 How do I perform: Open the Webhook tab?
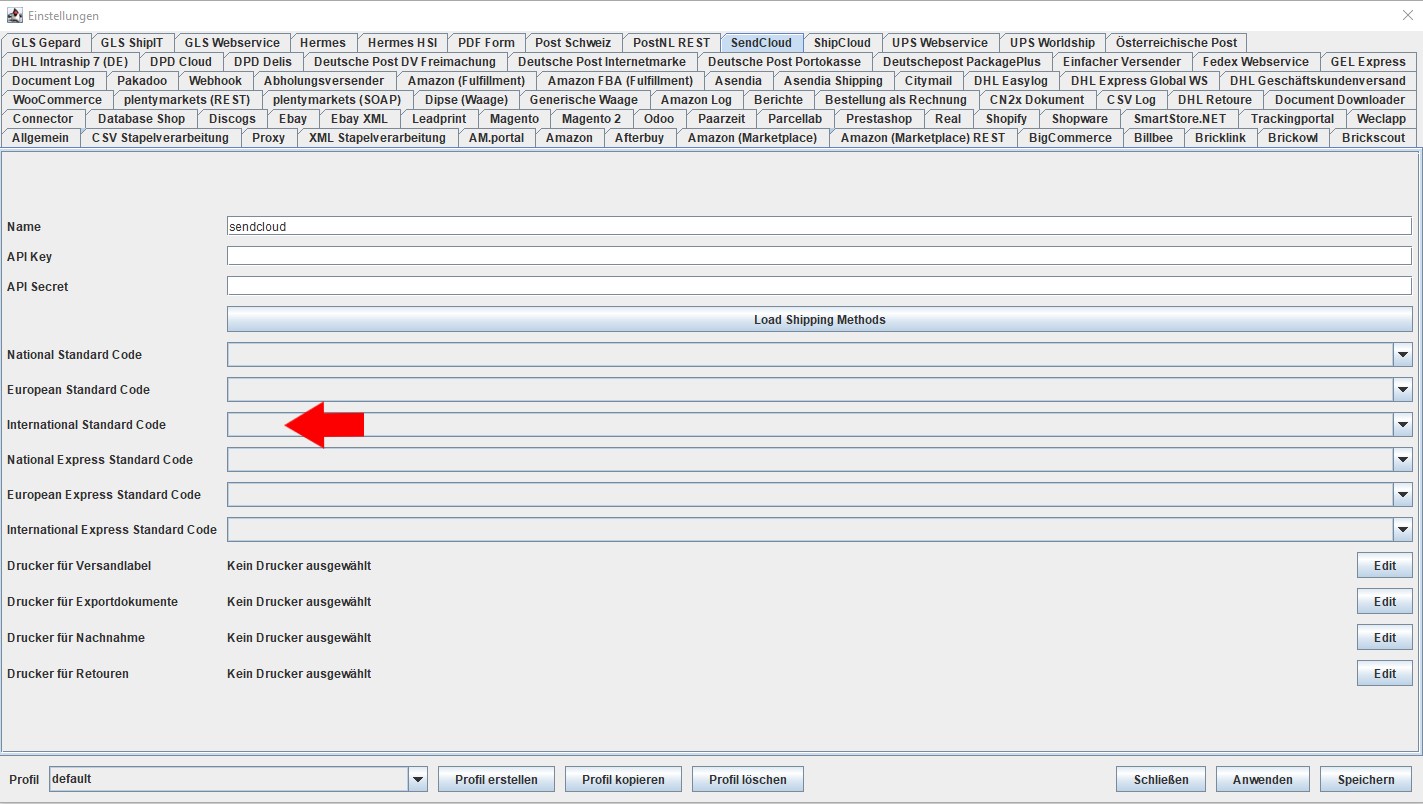point(215,81)
